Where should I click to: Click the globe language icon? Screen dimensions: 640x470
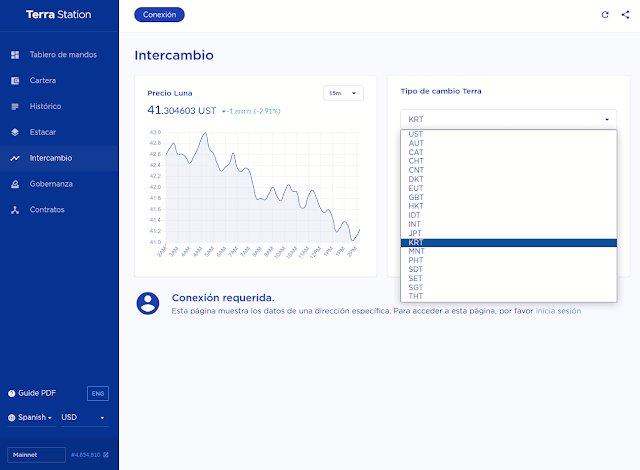pyautogui.click(x=11, y=418)
